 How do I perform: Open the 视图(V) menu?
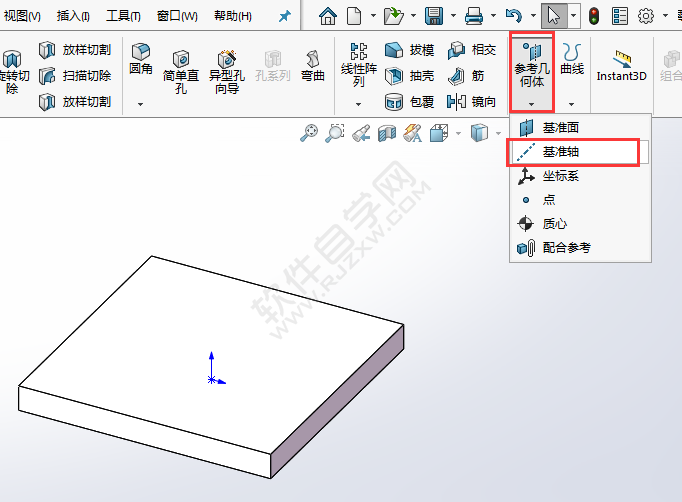[x=22, y=16]
